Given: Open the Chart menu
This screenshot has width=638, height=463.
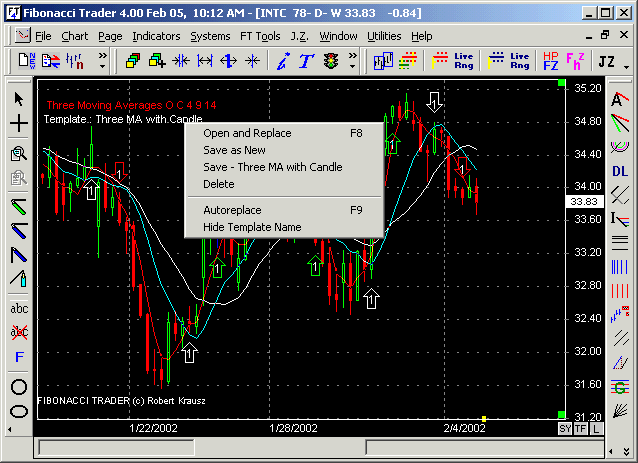Looking at the screenshot, I should click(x=74, y=36).
